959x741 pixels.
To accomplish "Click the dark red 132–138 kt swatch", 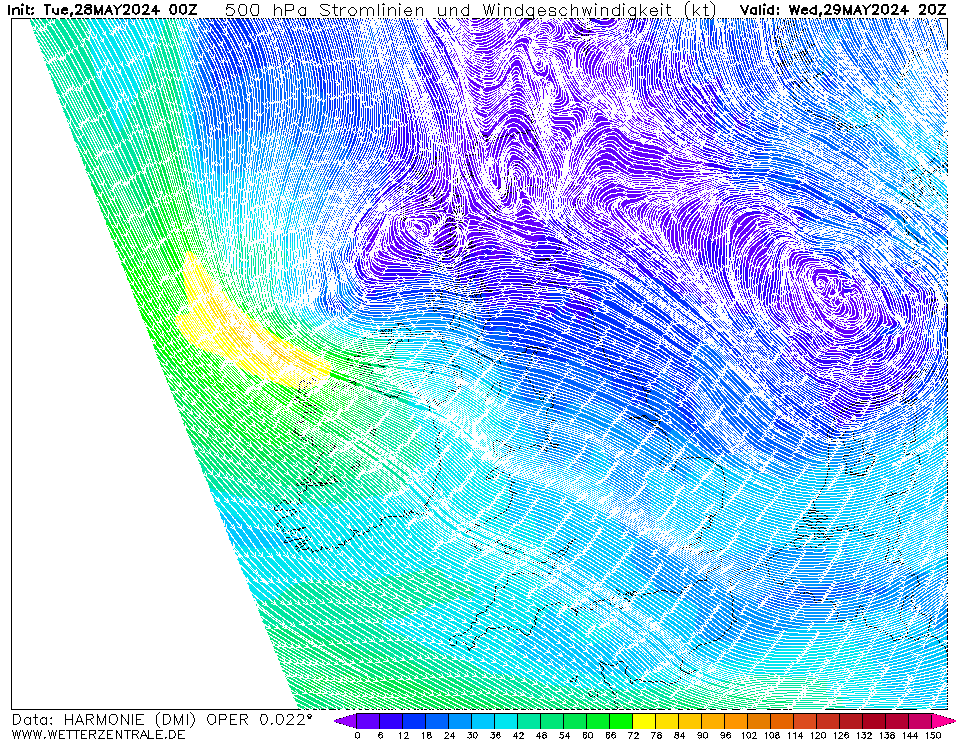I will click(875, 721).
